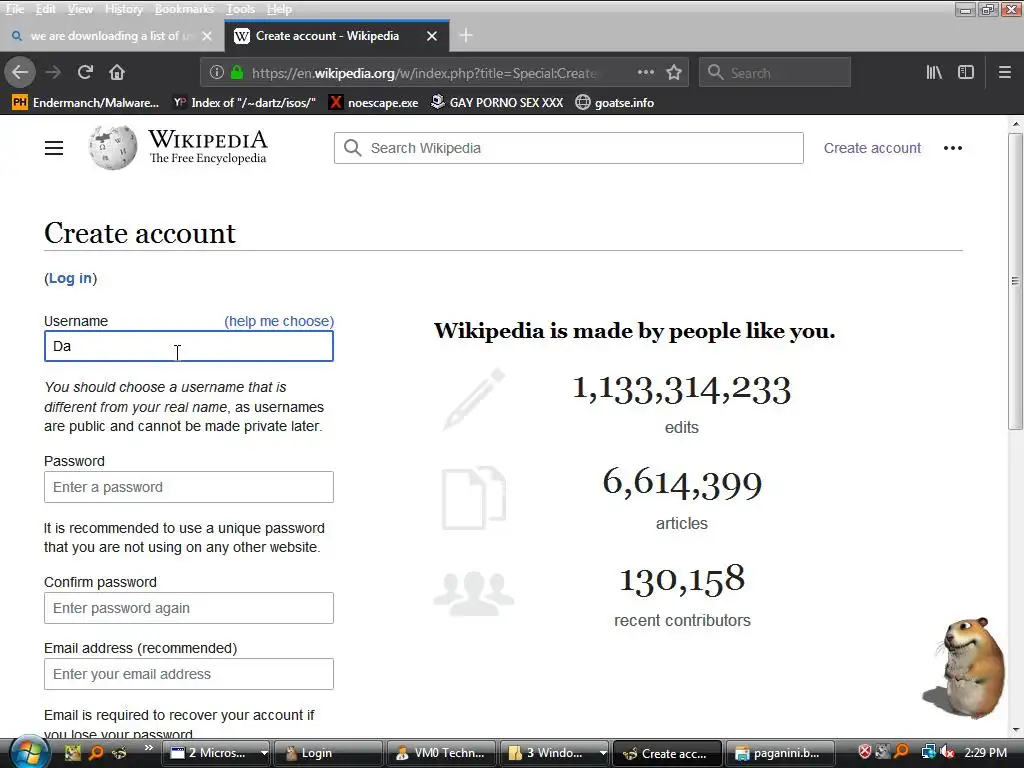Open the noescape.exe bookmark
This screenshot has width=1024, height=768.
pos(374,103)
